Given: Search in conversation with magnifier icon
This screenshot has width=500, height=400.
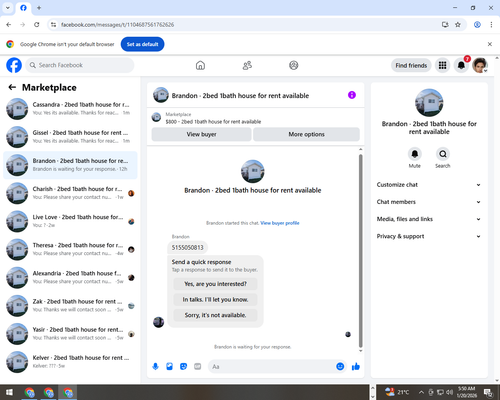Looking at the screenshot, I should [x=443, y=154].
